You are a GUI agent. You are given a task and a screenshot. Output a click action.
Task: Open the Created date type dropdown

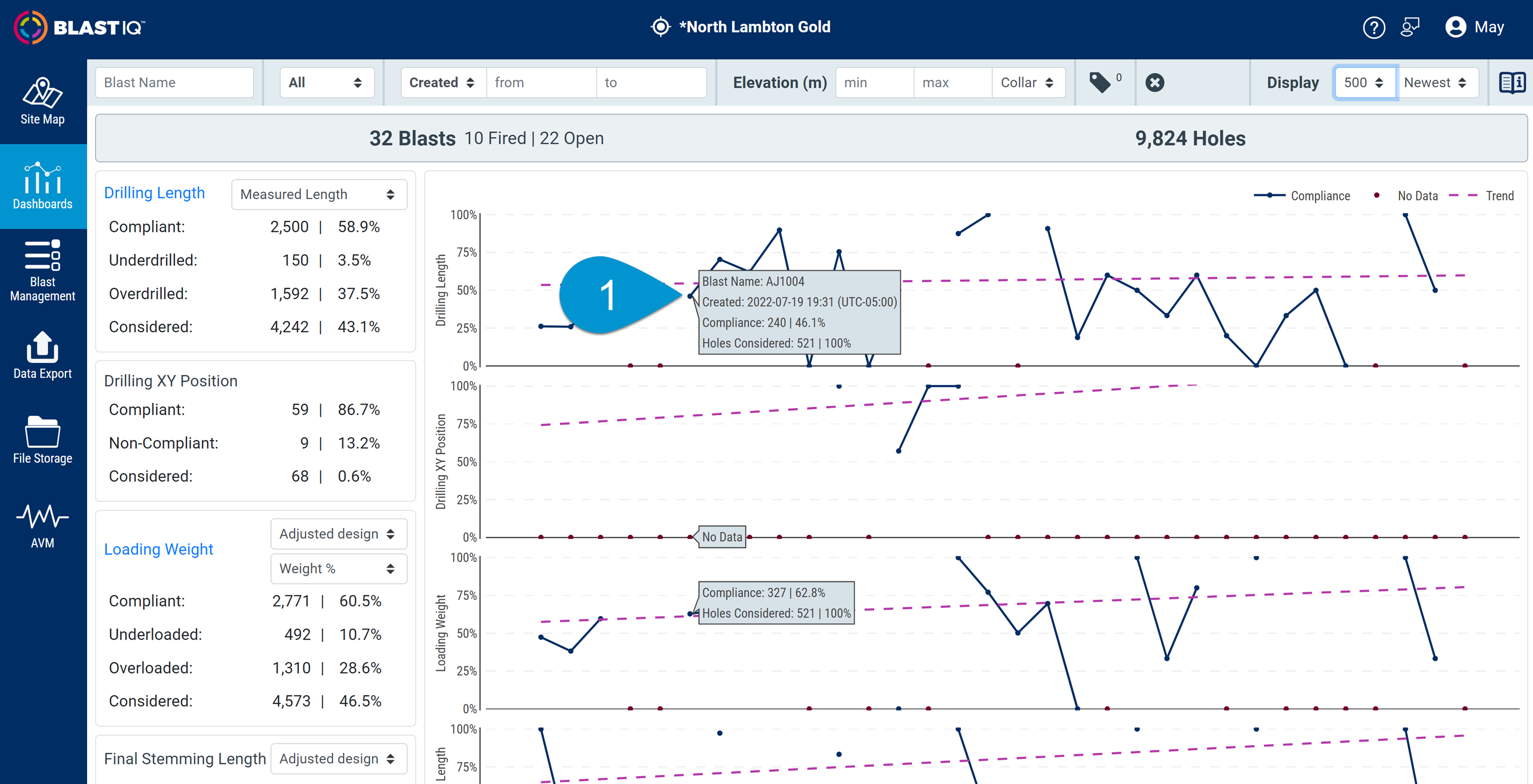point(443,82)
